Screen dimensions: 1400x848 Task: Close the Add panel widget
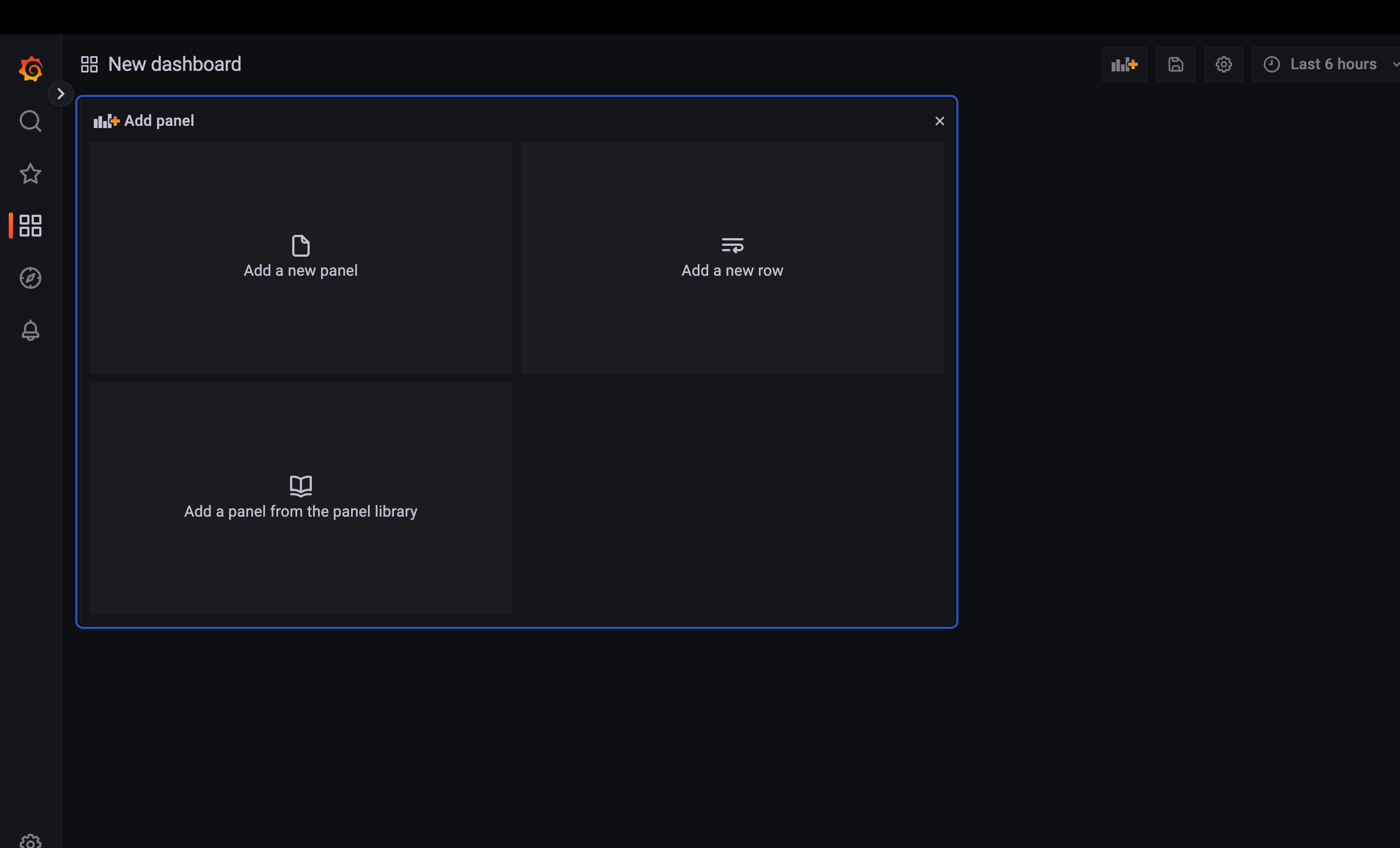tap(939, 121)
